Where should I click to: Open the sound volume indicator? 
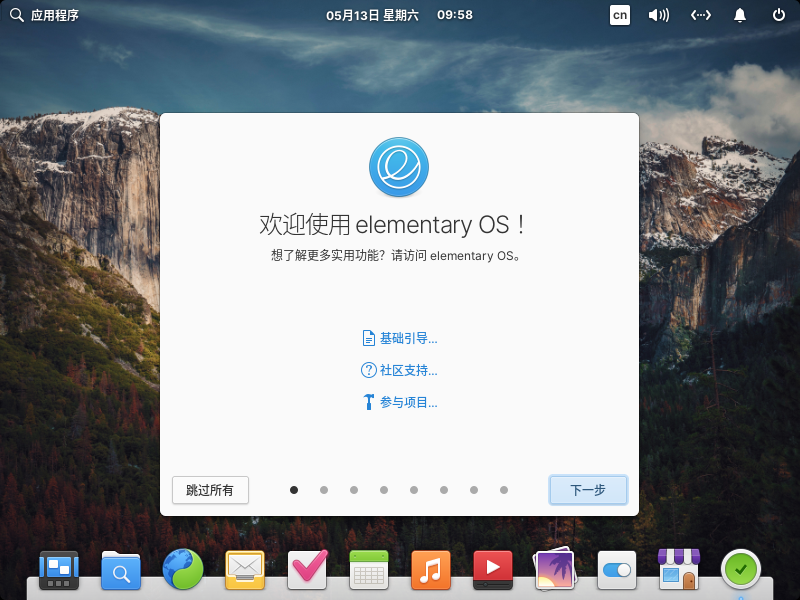[659, 15]
